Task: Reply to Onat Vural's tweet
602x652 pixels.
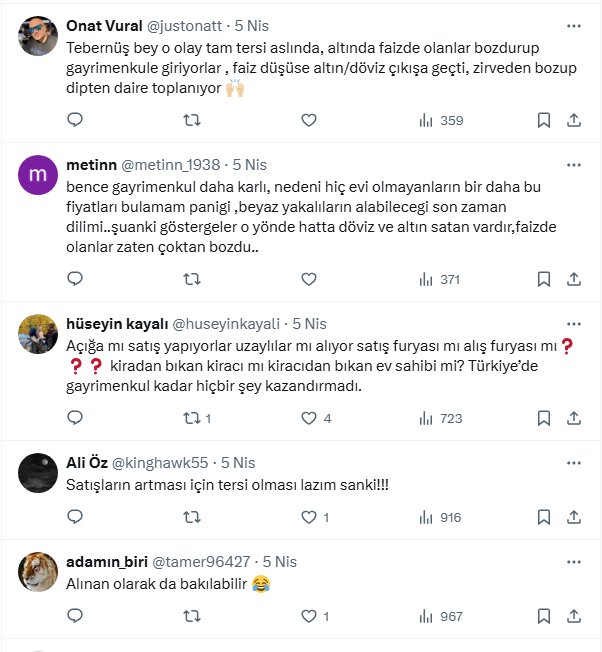Action: tap(75, 121)
